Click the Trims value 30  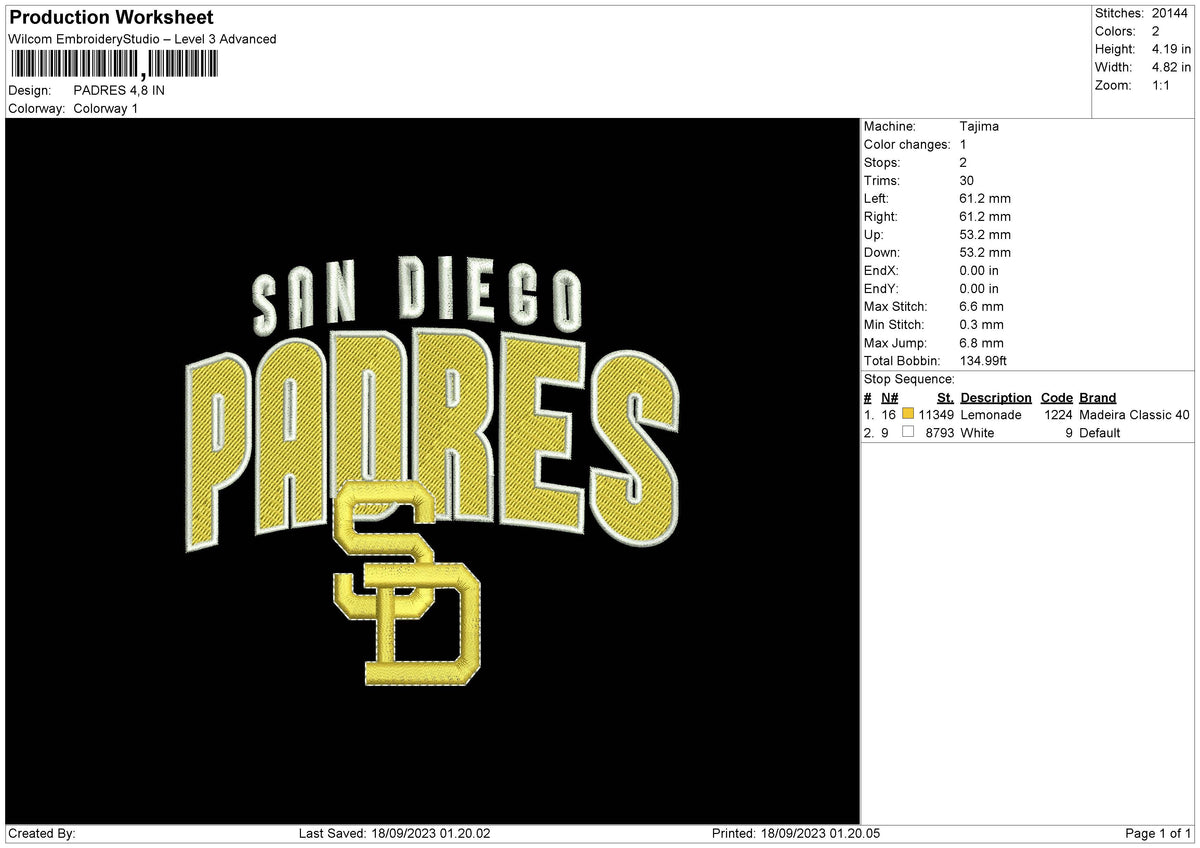coord(966,180)
